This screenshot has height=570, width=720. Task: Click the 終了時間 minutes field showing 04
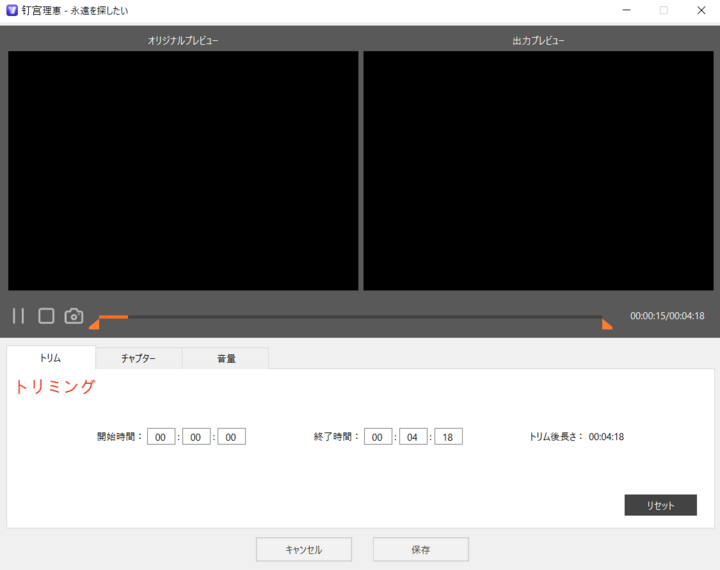(413, 437)
